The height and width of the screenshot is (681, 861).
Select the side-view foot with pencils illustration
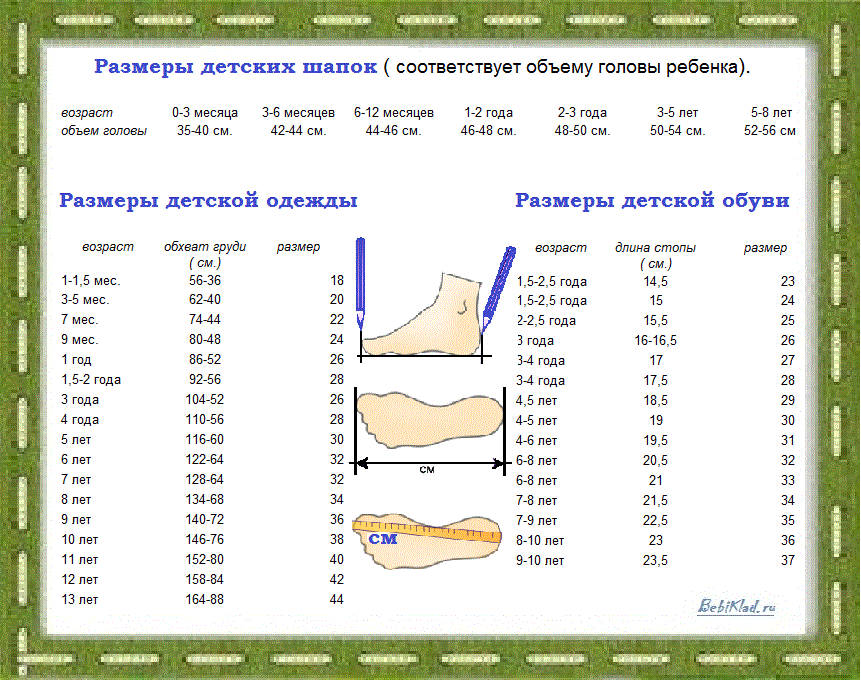(x=436, y=301)
